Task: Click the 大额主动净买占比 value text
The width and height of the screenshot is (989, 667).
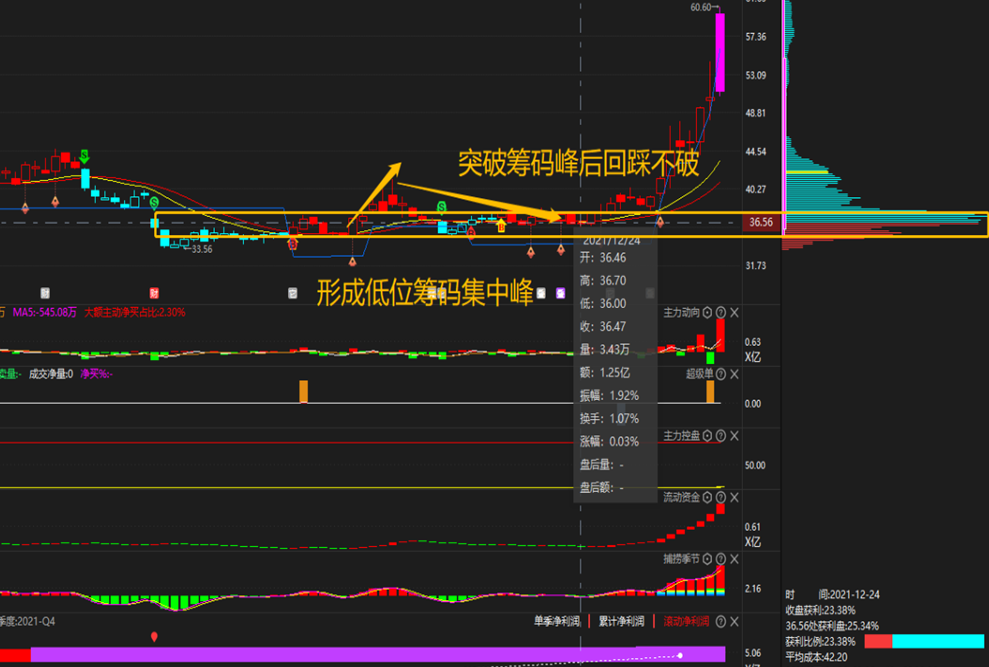Action: coord(135,312)
